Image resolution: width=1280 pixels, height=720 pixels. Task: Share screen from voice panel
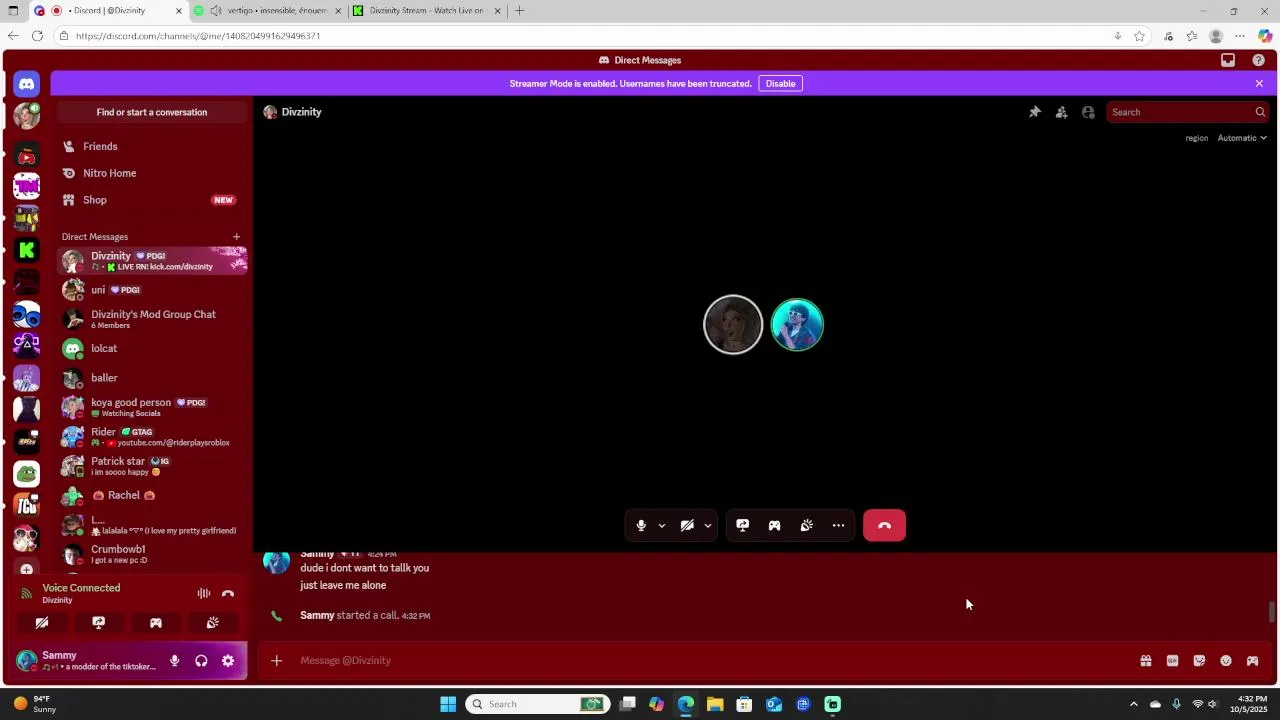click(99, 623)
